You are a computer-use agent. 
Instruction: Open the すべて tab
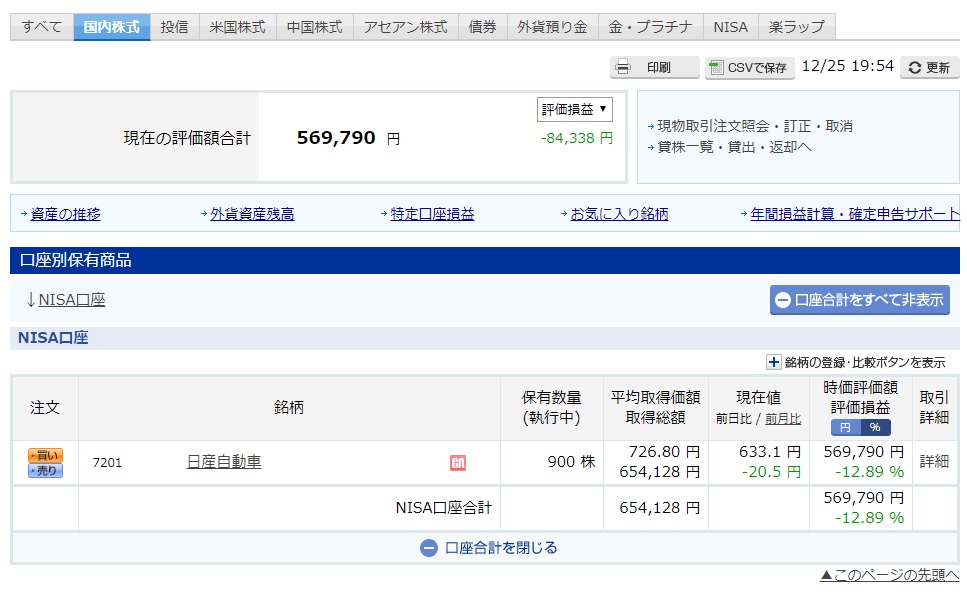click(42, 27)
